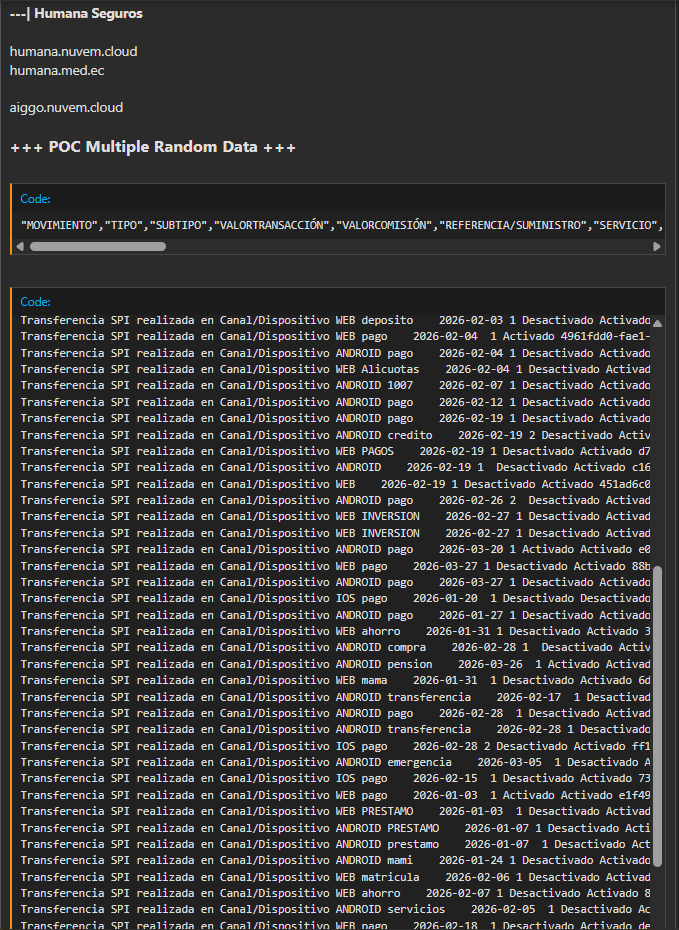Select the row with ANDROID compra
This screenshot has width=679, height=930.
click(x=336, y=647)
